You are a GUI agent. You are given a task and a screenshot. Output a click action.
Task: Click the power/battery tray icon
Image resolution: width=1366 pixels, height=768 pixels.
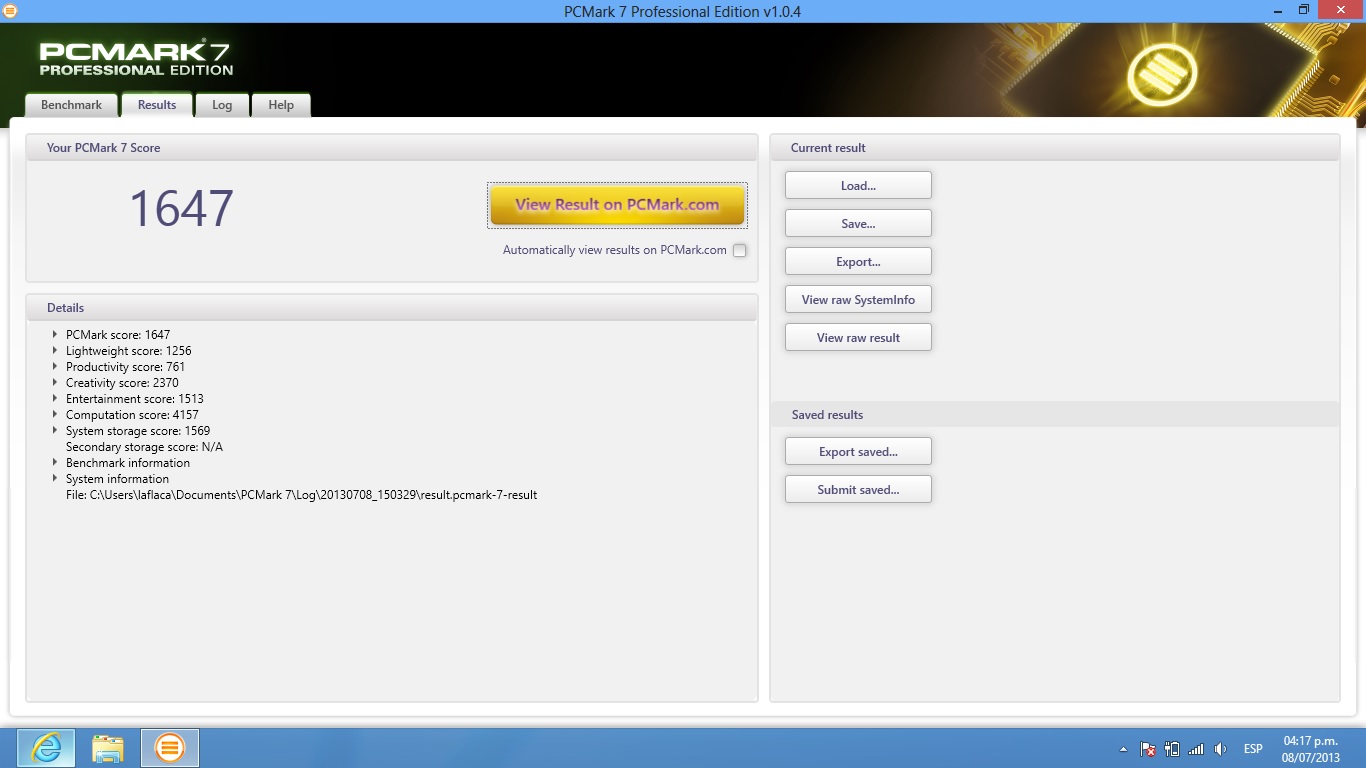1172,749
